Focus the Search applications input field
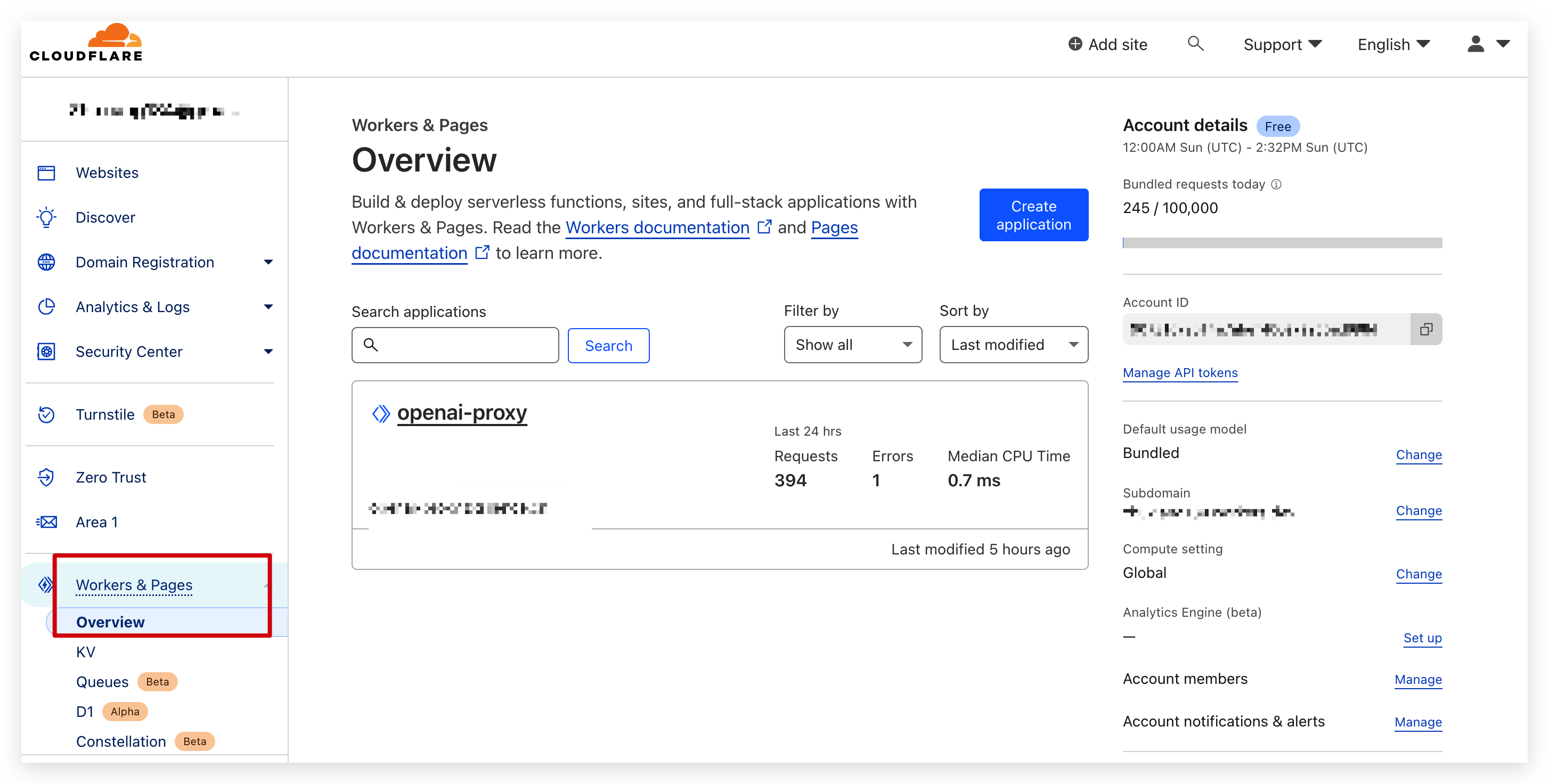 tap(455, 345)
